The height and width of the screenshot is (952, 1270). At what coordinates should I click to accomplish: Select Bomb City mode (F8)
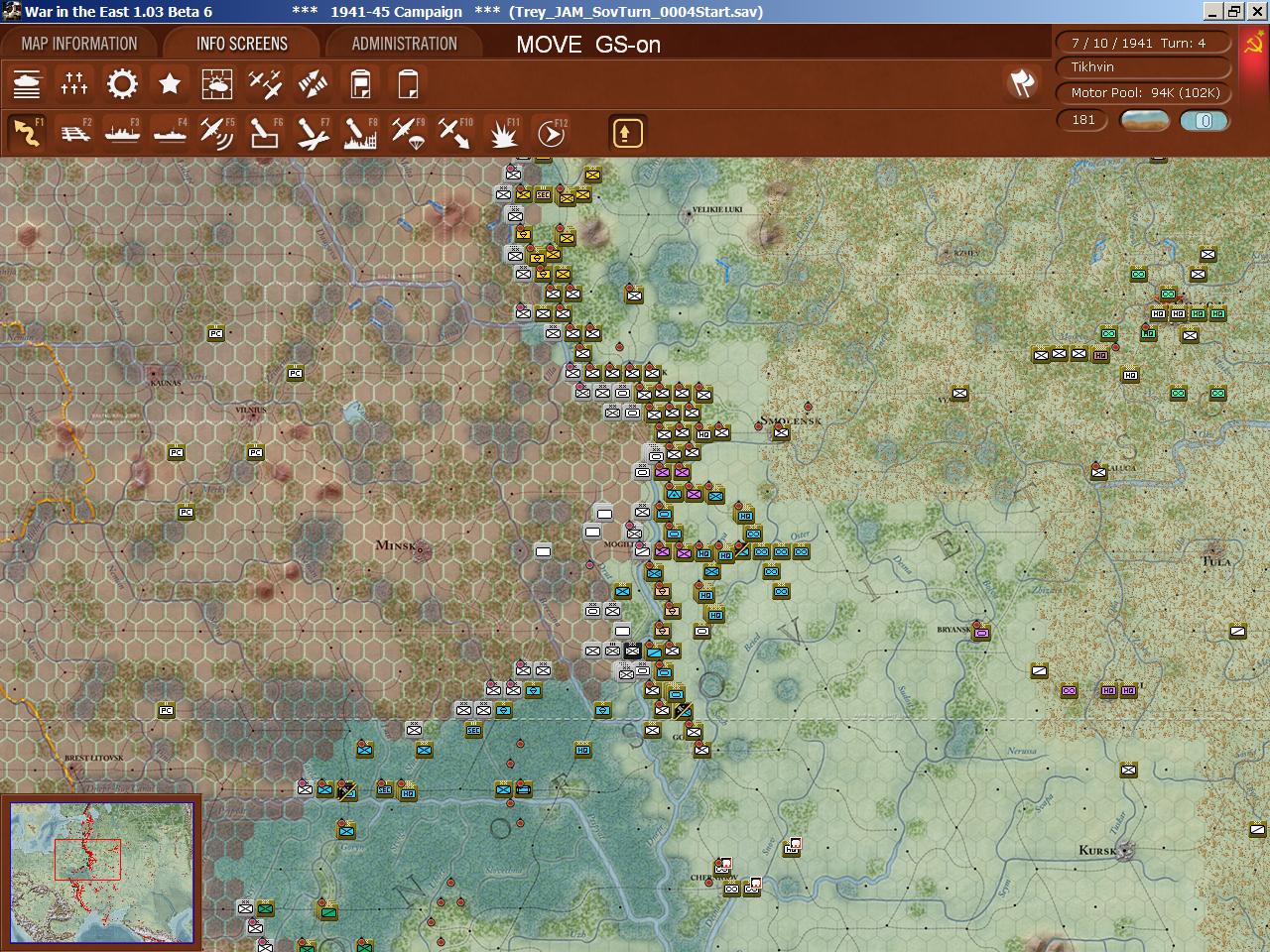[360, 133]
